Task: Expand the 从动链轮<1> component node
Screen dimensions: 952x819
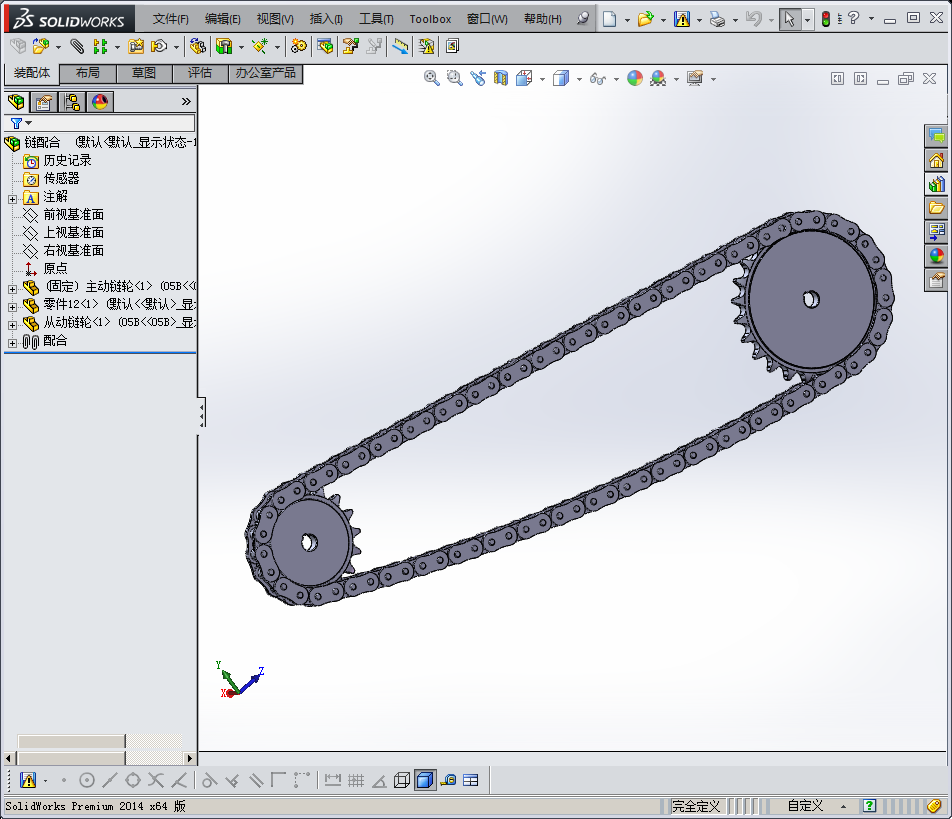Action: [12, 324]
